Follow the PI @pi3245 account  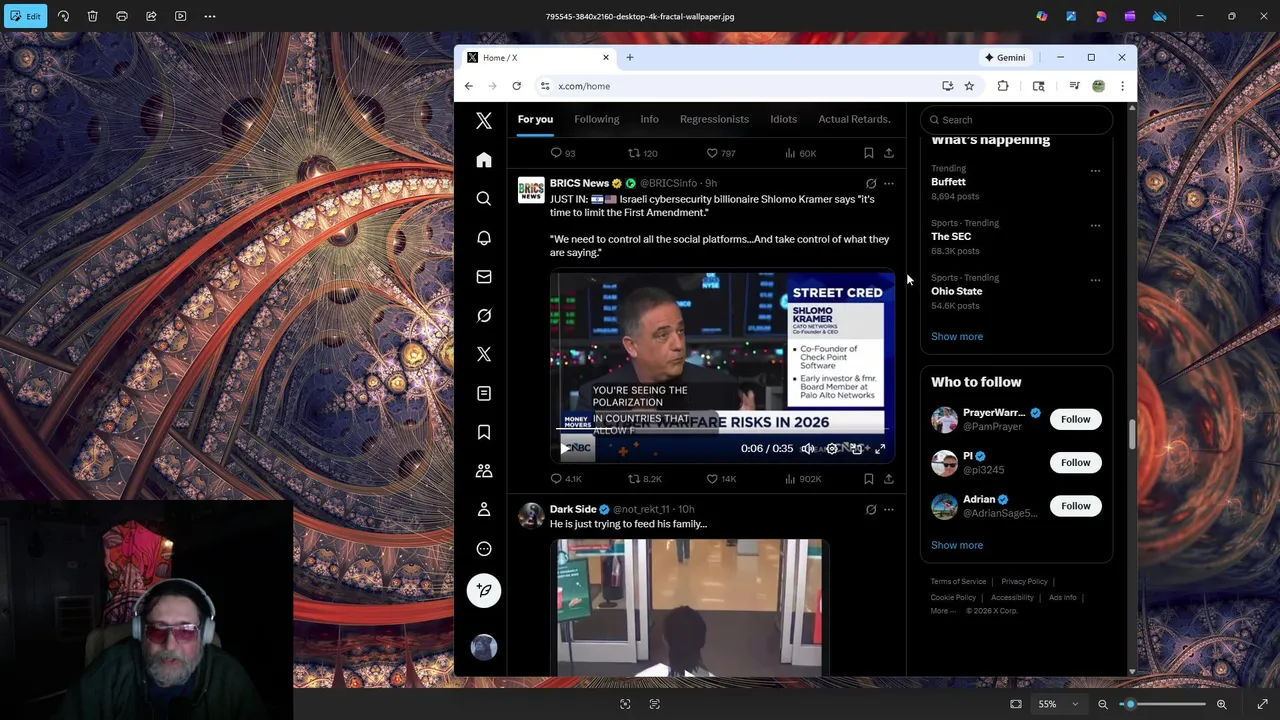click(1076, 463)
